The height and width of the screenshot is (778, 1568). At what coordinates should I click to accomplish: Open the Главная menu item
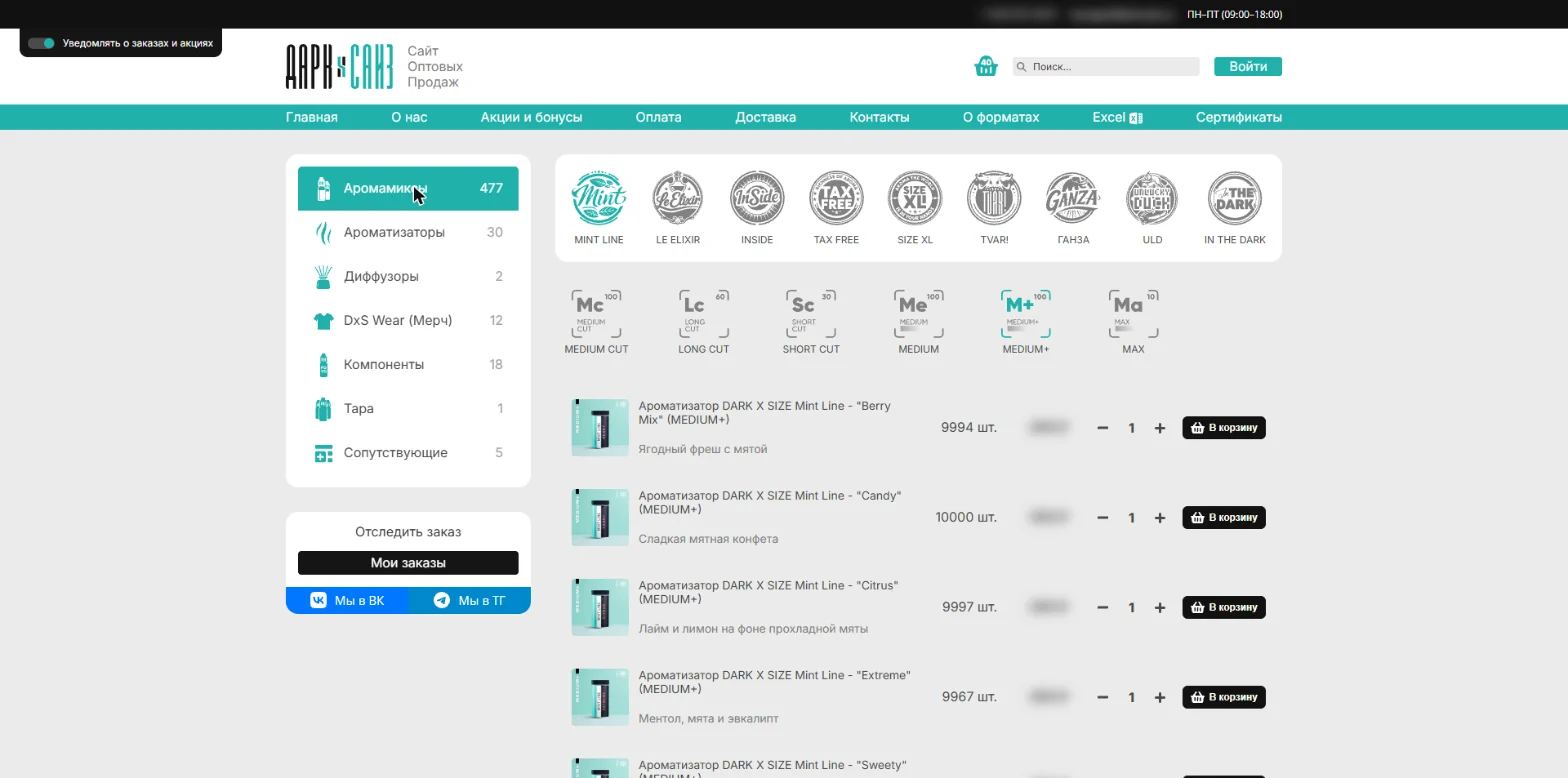point(312,117)
